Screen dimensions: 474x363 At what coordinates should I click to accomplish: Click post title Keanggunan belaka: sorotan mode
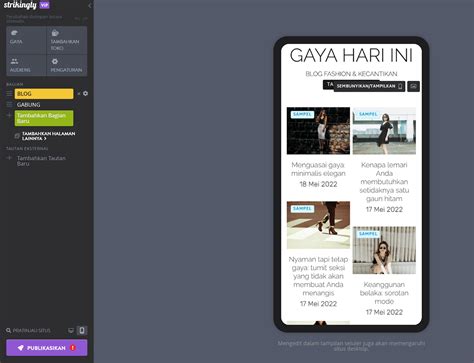tap(384, 293)
